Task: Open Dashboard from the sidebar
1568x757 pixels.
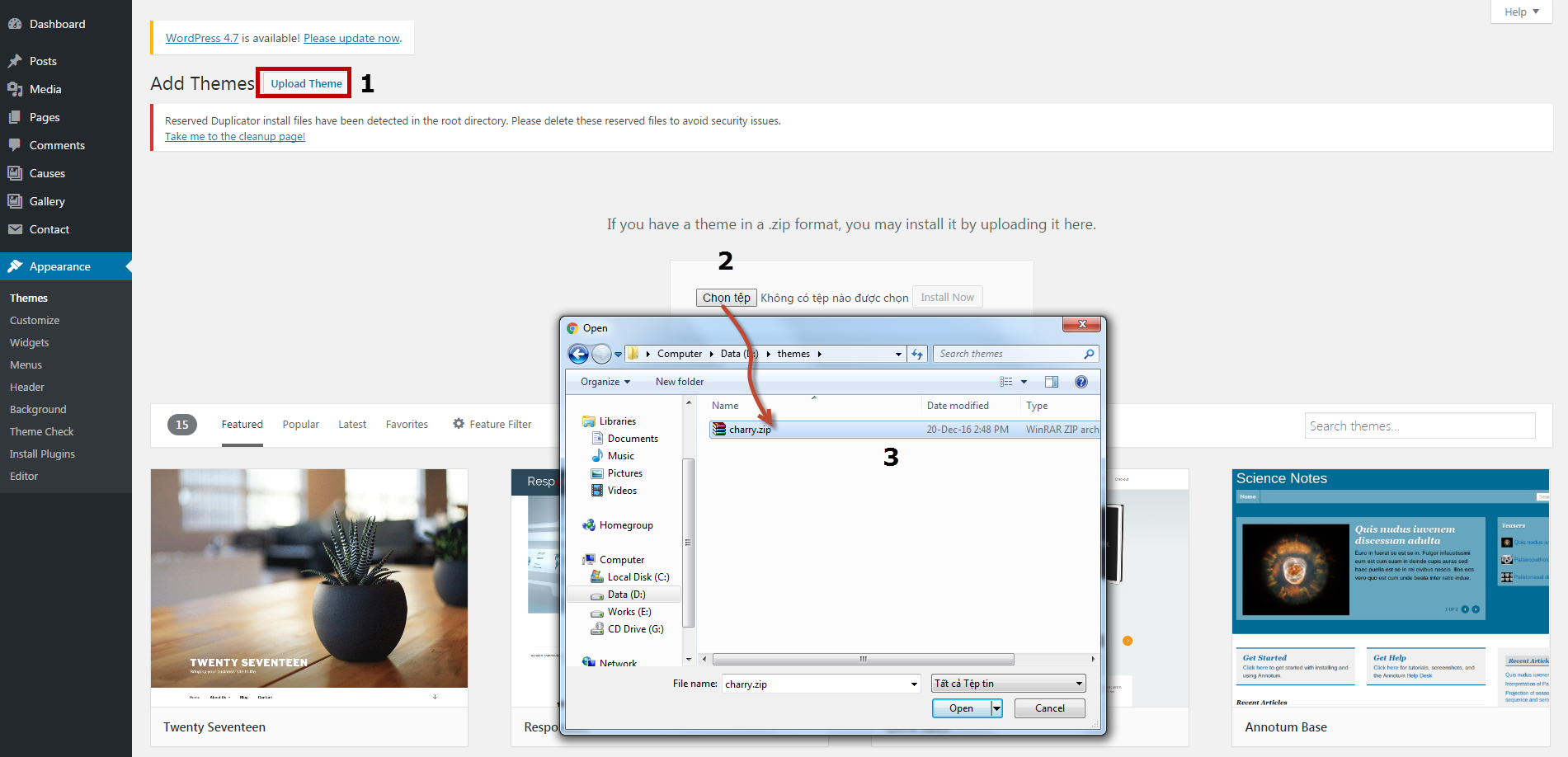Action: 57,24
